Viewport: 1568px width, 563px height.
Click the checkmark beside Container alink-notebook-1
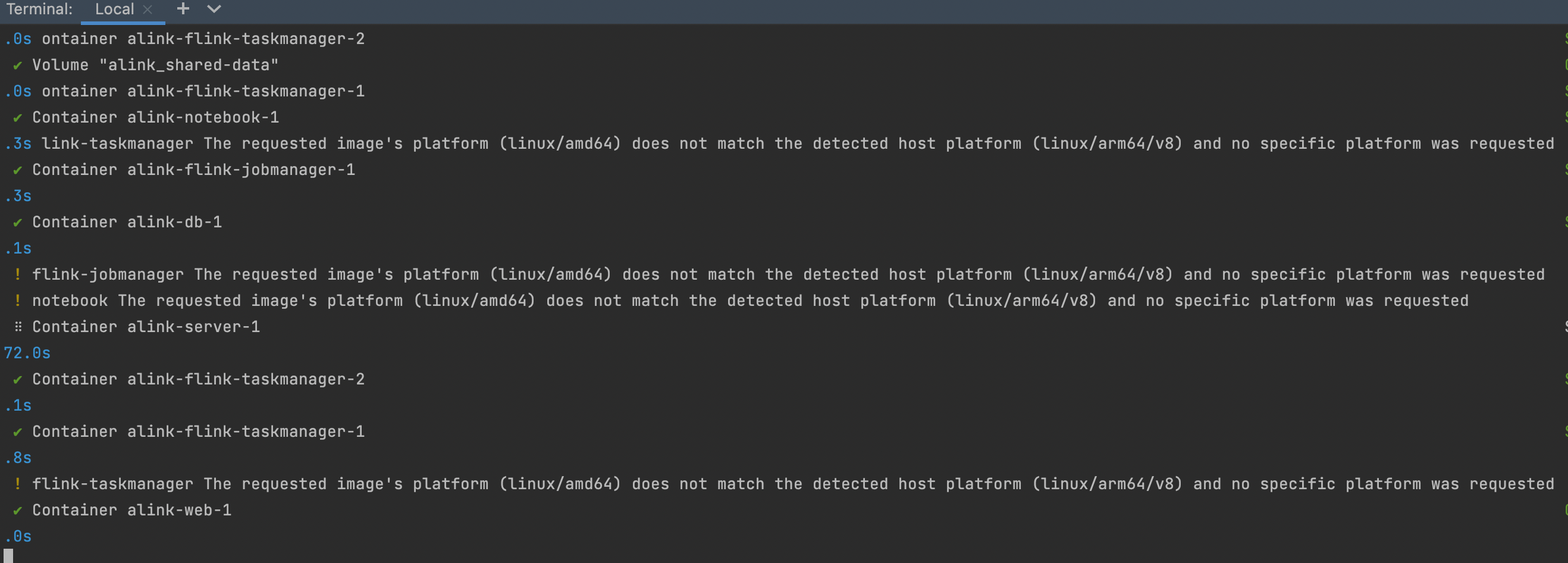(18, 118)
